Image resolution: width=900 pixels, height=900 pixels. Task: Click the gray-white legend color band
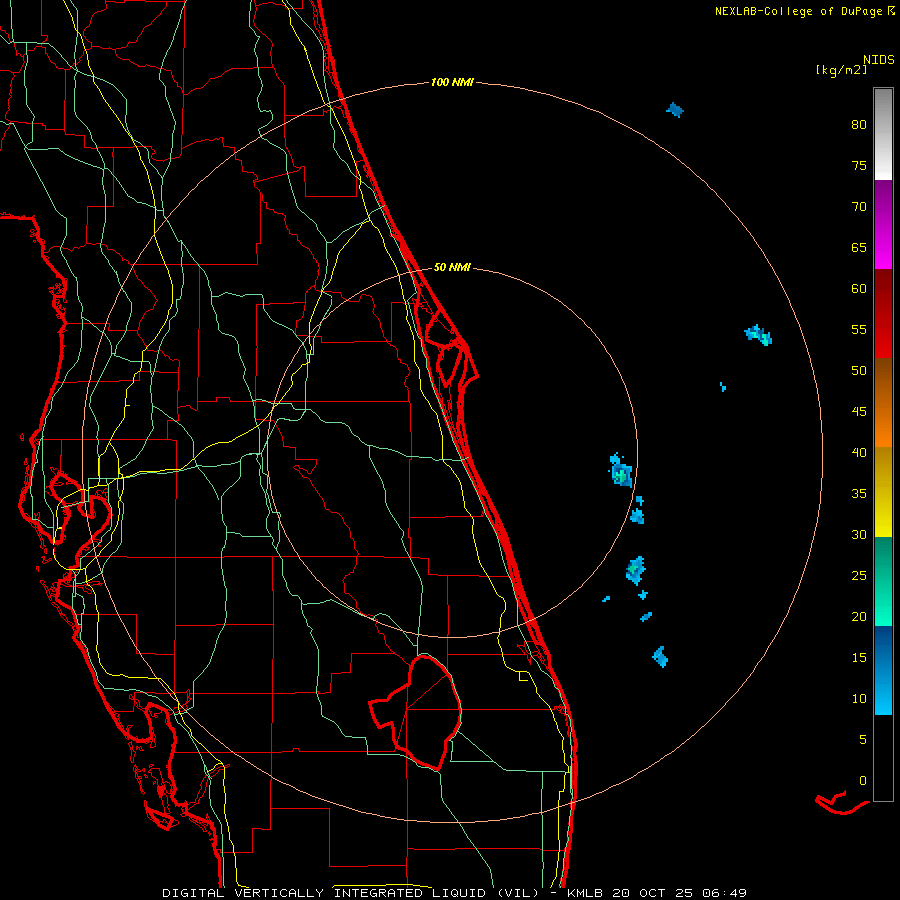pyautogui.click(x=883, y=134)
